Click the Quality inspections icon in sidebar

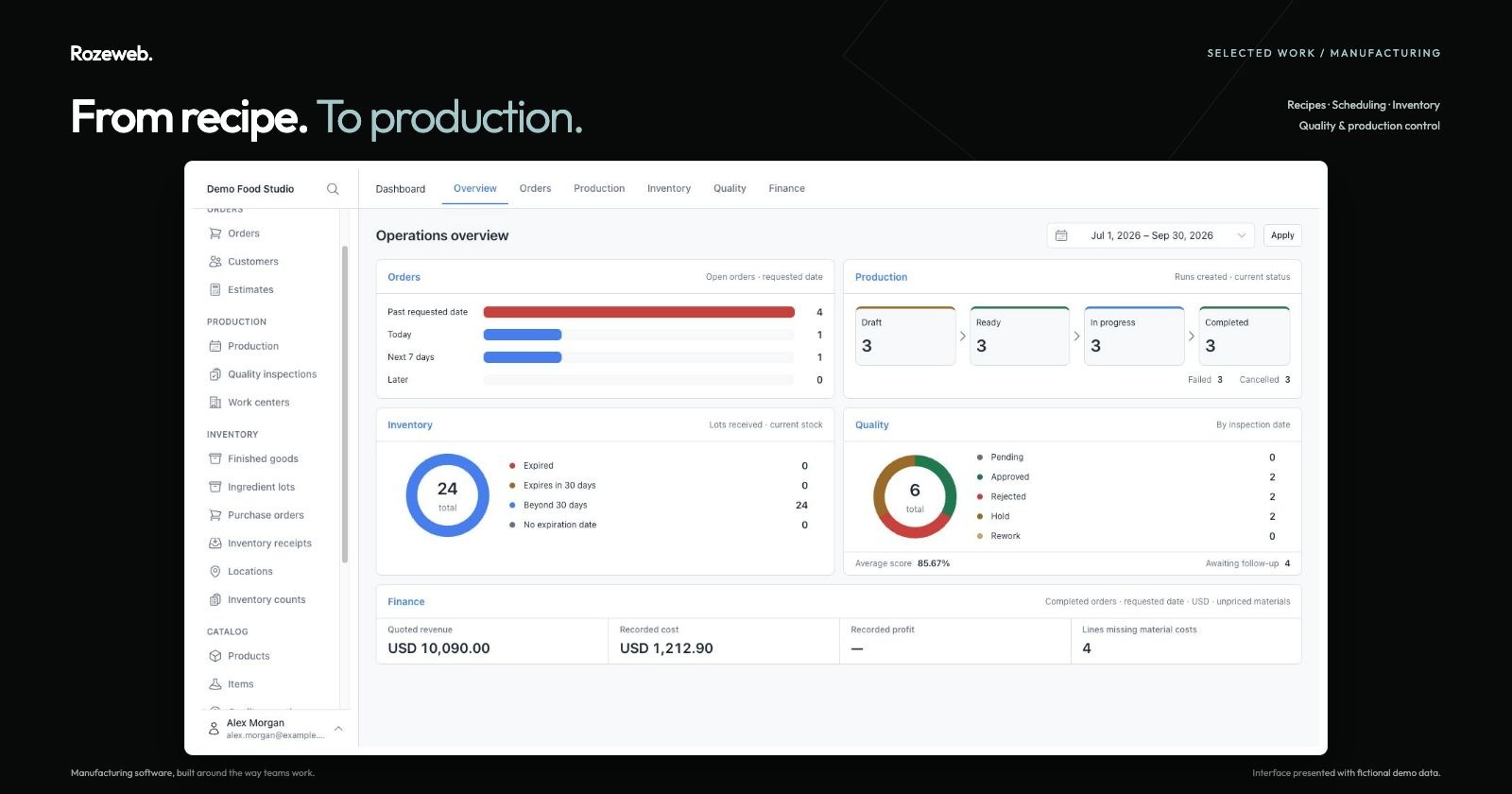[x=215, y=374]
